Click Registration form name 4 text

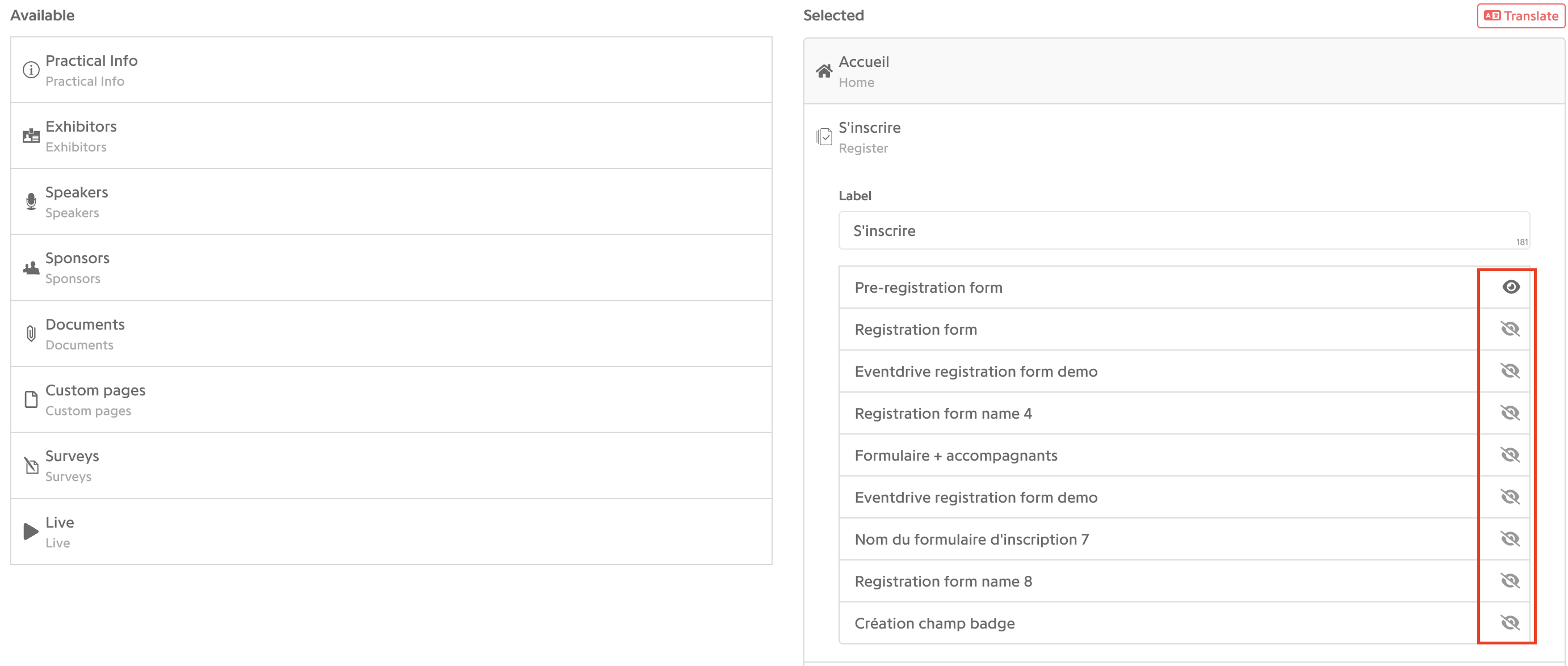point(943,413)
